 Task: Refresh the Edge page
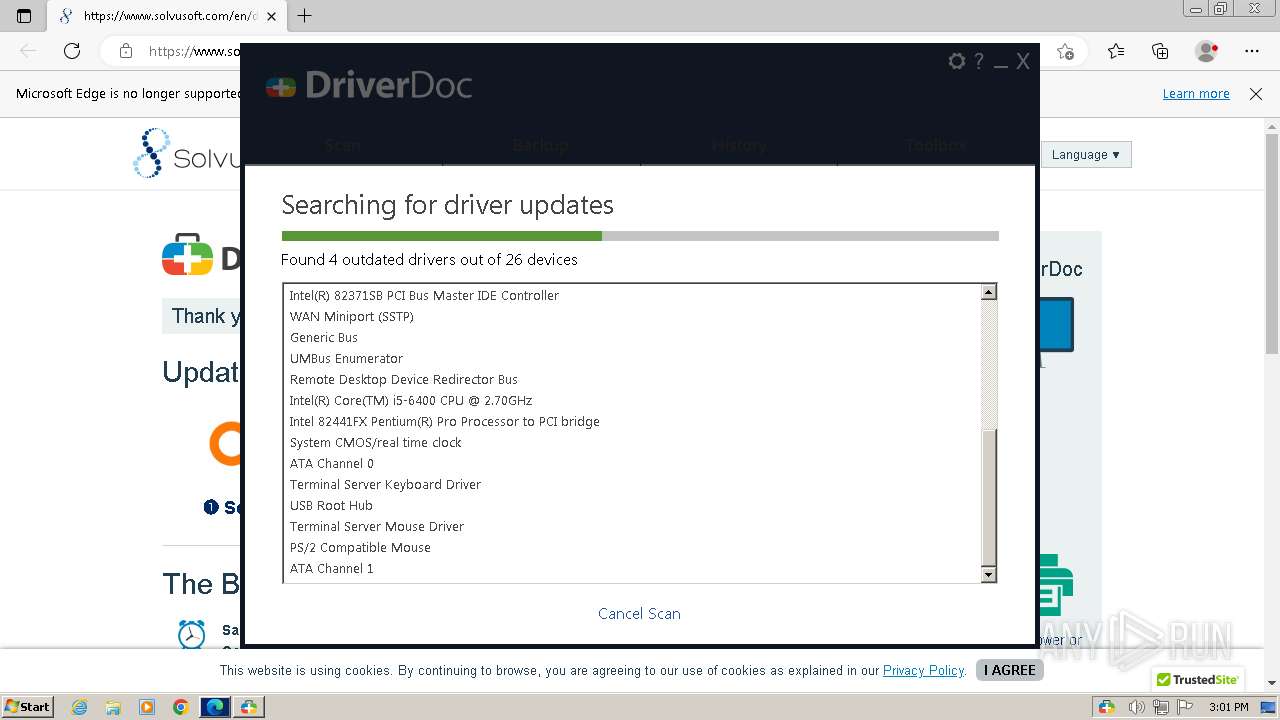72,51
